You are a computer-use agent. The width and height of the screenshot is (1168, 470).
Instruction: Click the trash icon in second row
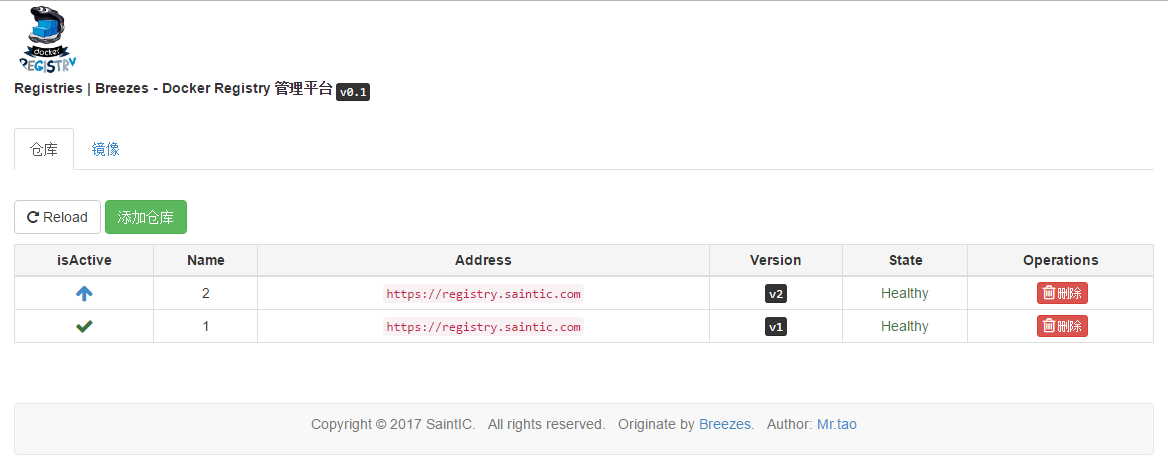coord(1049,326)
